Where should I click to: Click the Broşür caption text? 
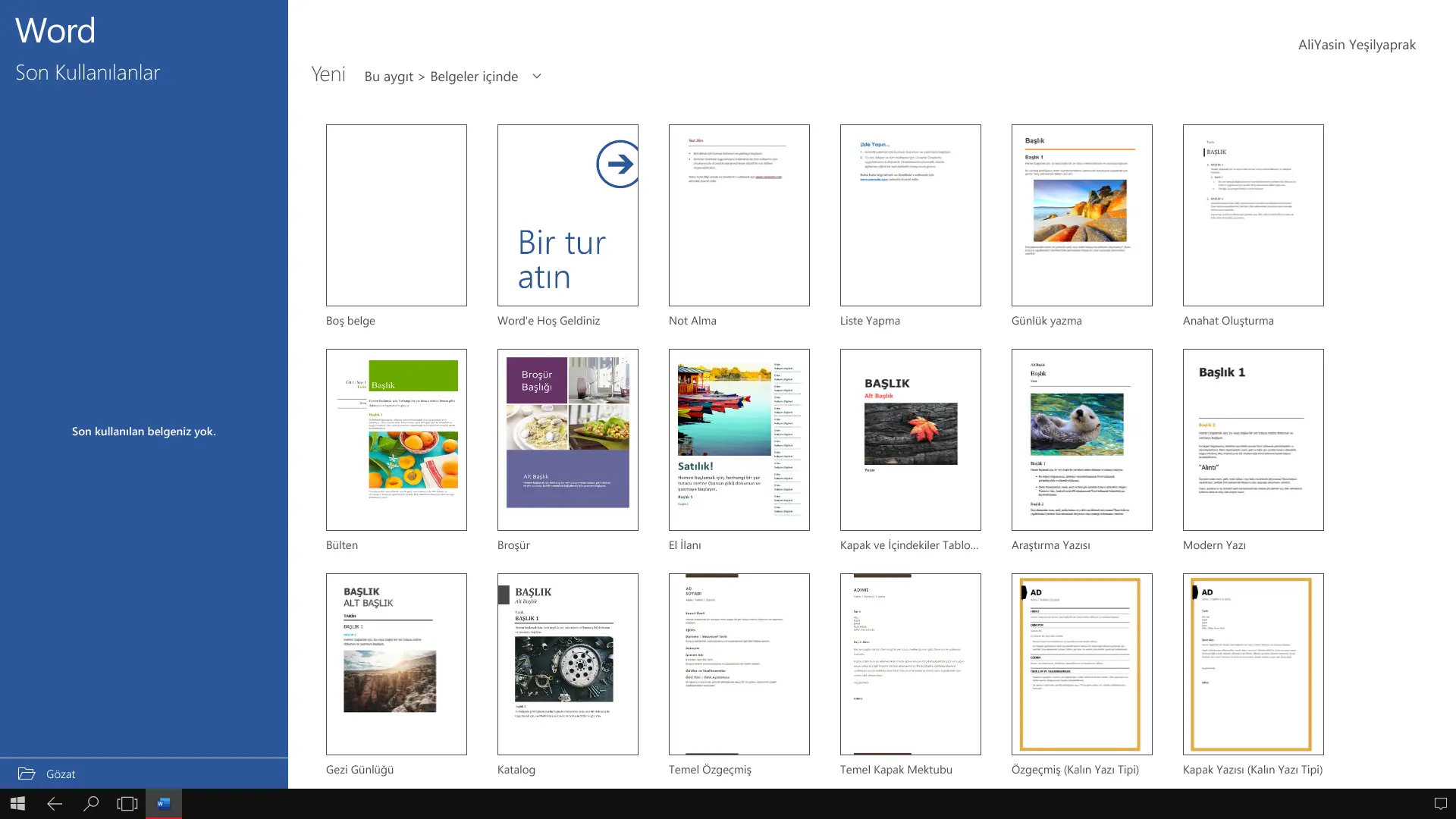pos(513,545)
